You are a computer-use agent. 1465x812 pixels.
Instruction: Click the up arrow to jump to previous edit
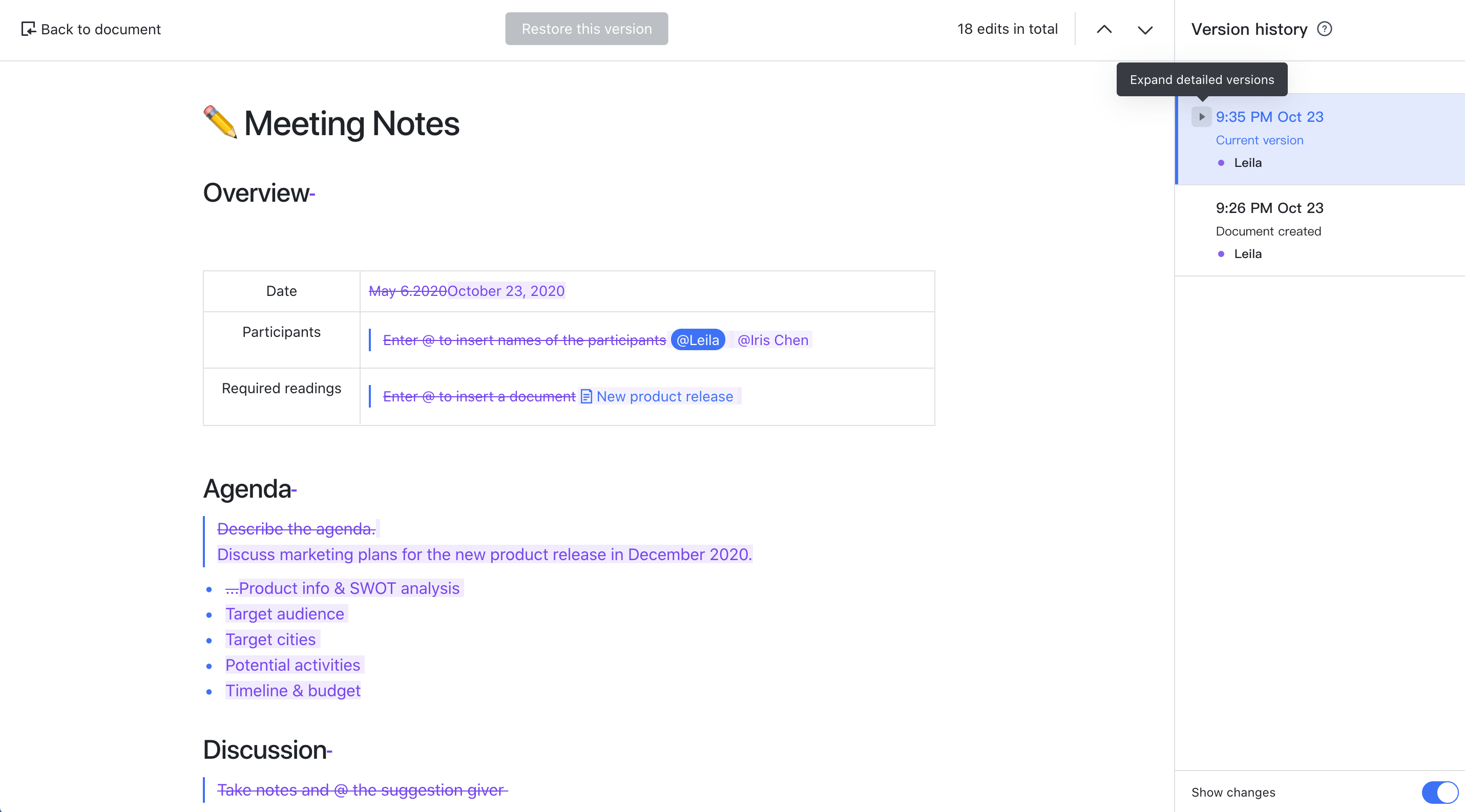1103,29
